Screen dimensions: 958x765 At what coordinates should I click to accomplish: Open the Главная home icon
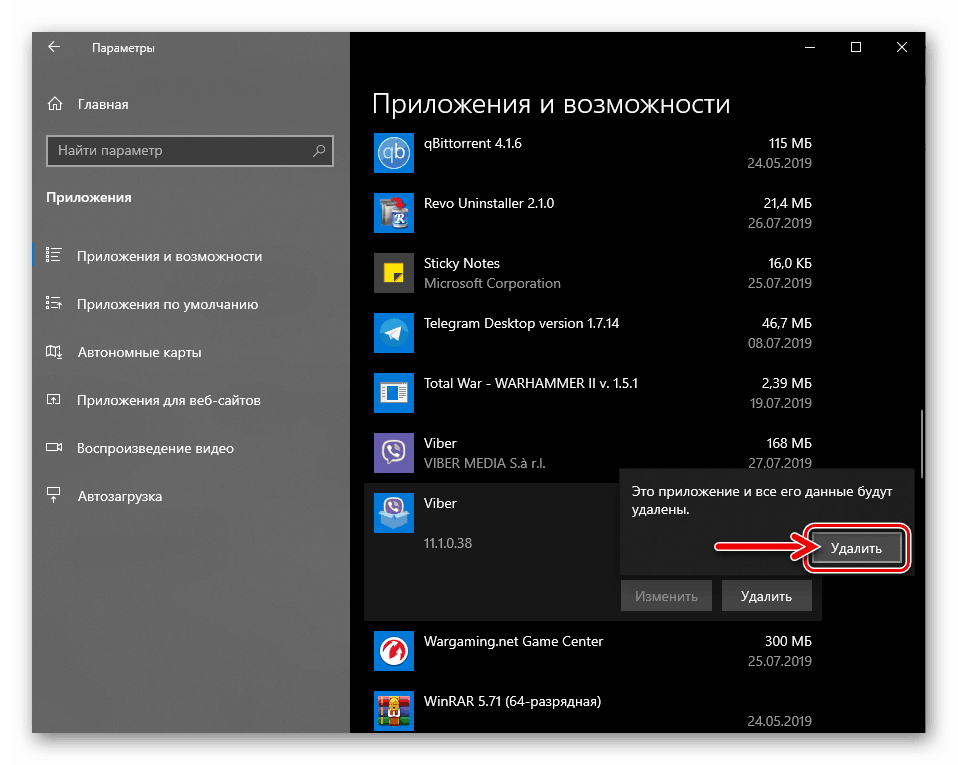pyautogui.click(x=55, y=104)
